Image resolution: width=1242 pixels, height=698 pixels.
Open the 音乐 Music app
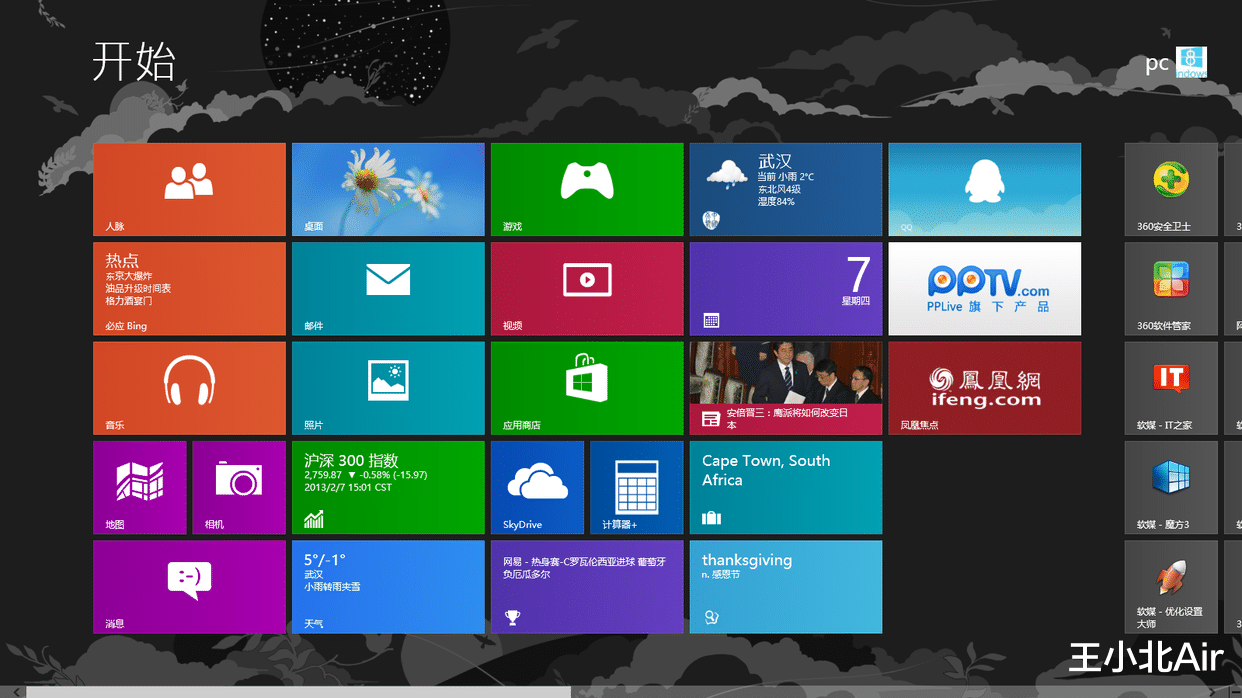189,388
